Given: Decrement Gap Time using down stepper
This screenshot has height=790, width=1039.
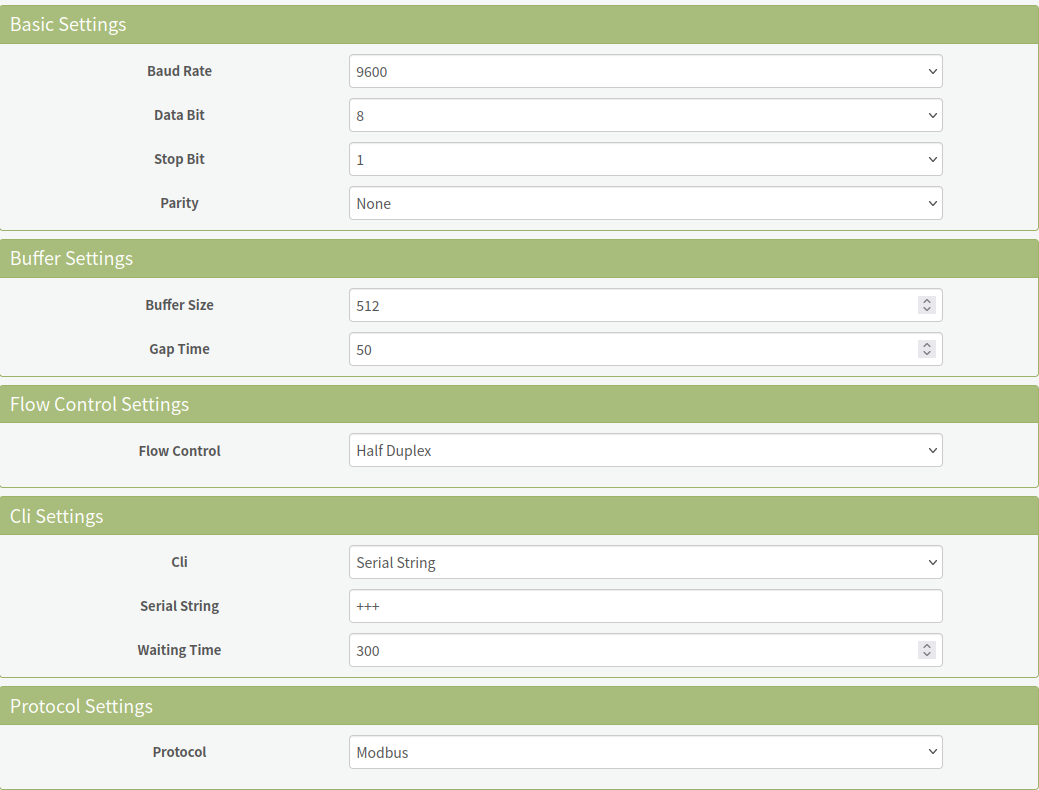Looking at the screenshot, I should click(x=927, y=353).
